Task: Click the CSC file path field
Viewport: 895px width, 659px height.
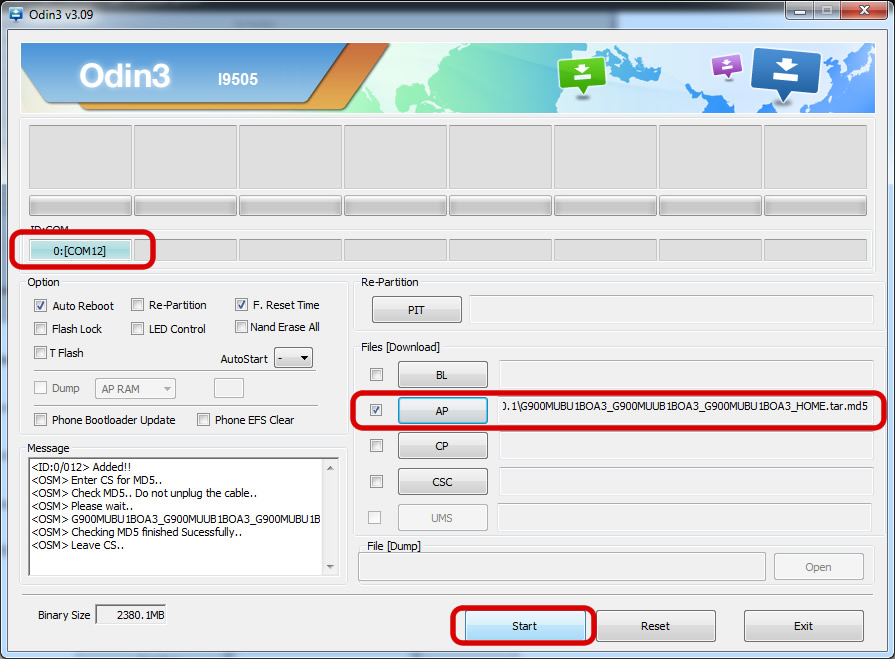Action: point(686,482)
